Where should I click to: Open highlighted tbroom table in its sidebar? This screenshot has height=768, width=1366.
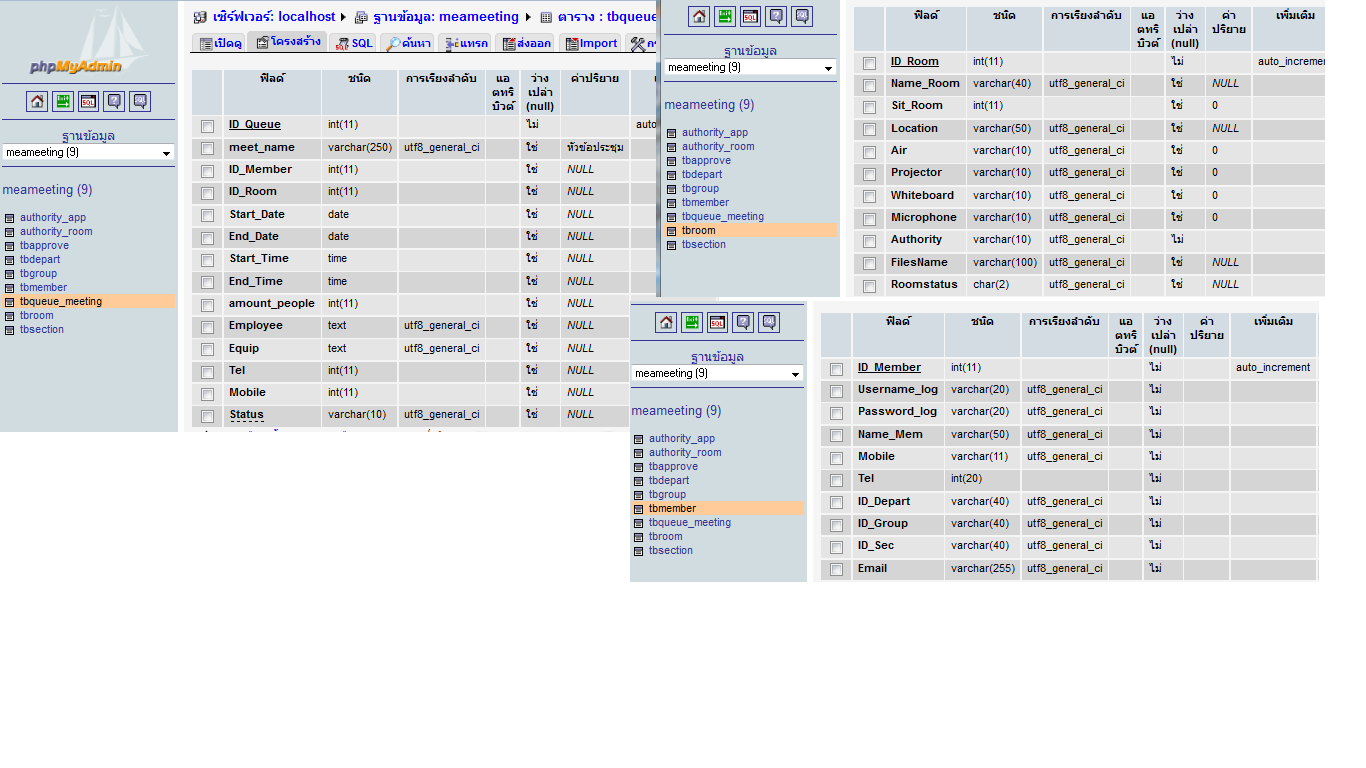coord(699,230)
